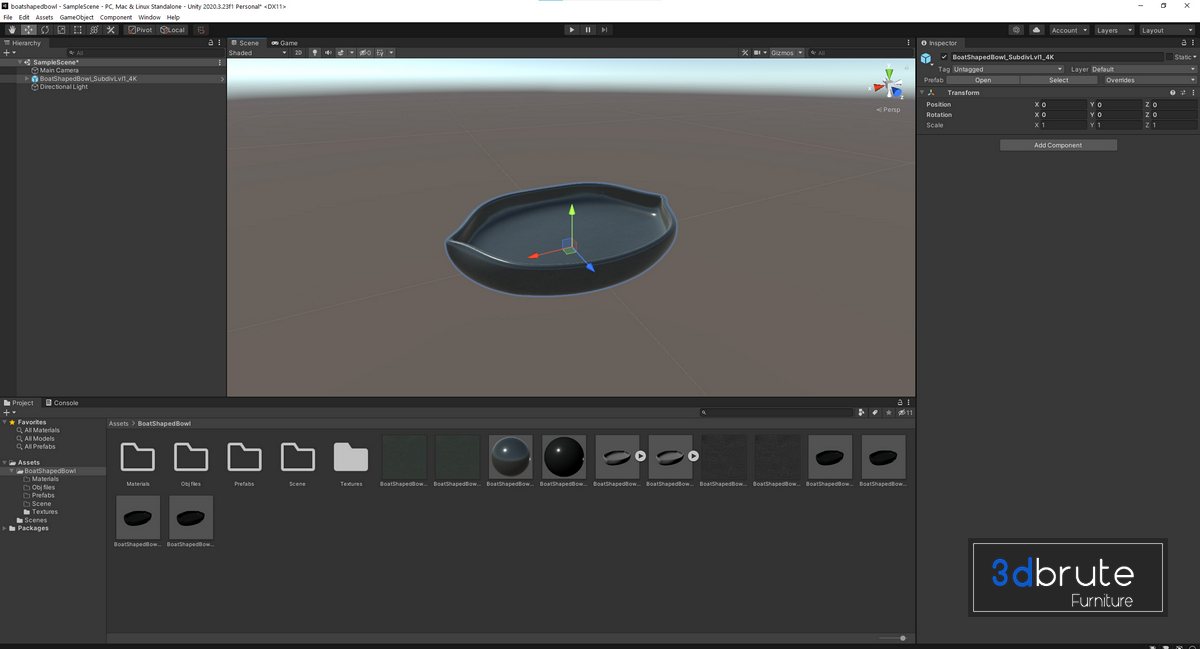Open the Layers dropdown
The height and width of the screenshot is (649, 1200).
coord(1113,30)
